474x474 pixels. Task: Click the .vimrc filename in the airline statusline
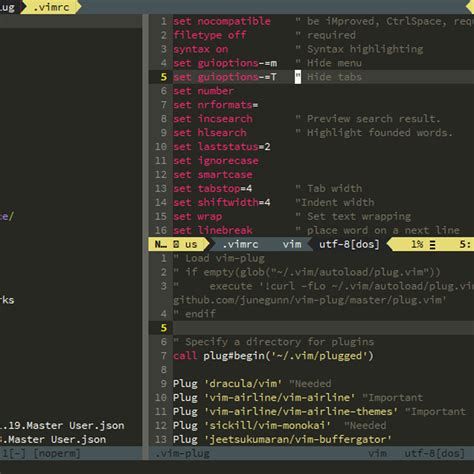[x=240, y=244]
